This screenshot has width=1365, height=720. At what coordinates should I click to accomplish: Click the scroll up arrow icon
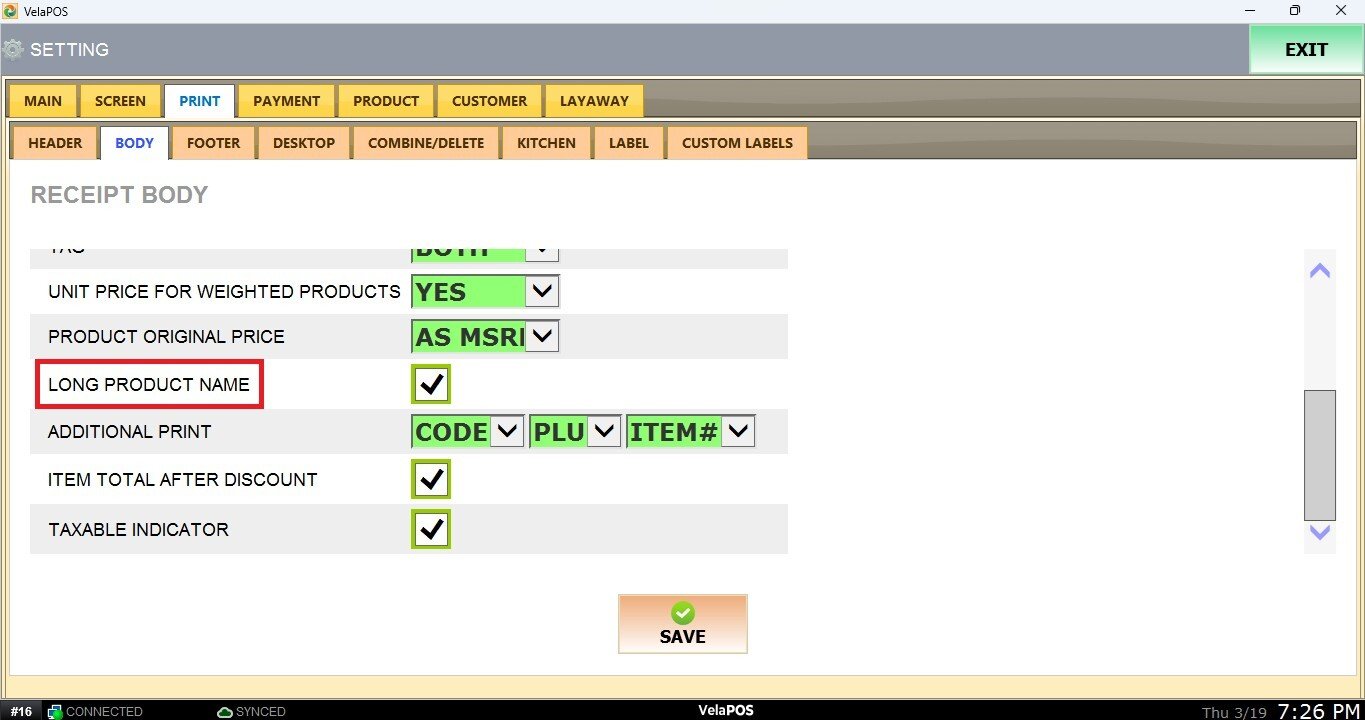tap(1320, 271)
